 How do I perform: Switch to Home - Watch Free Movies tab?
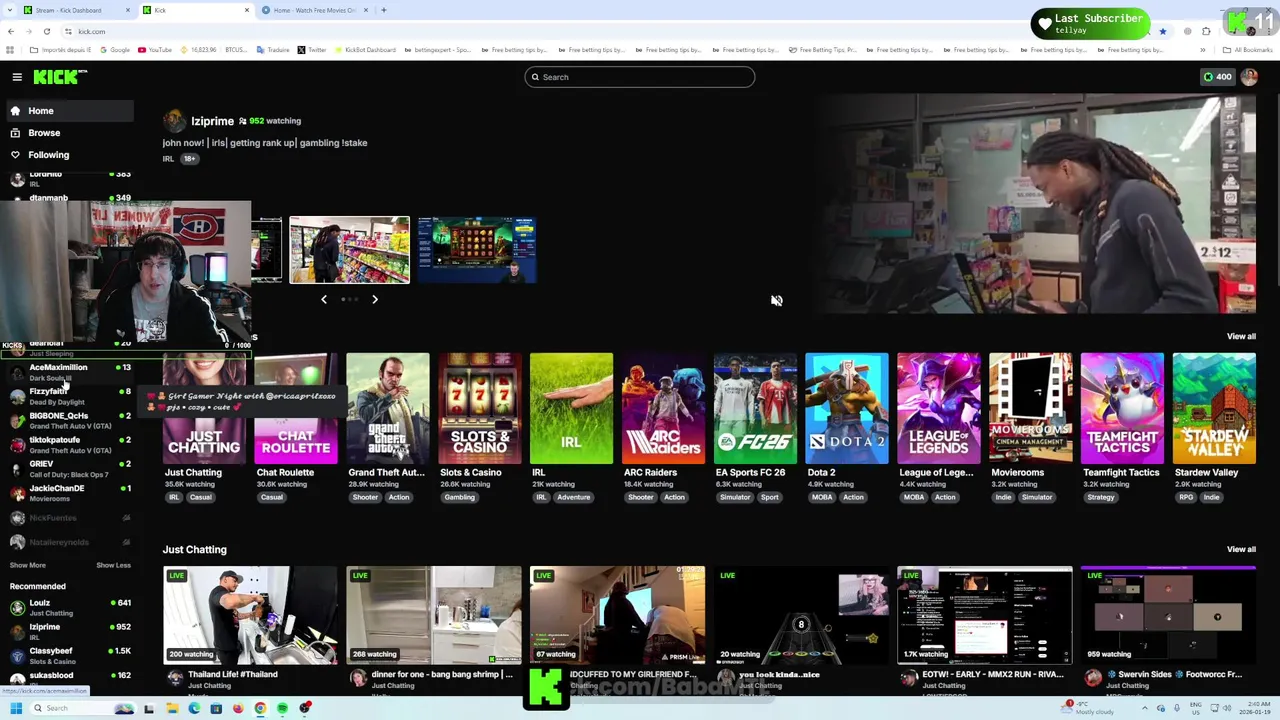(x=316, y=10)
